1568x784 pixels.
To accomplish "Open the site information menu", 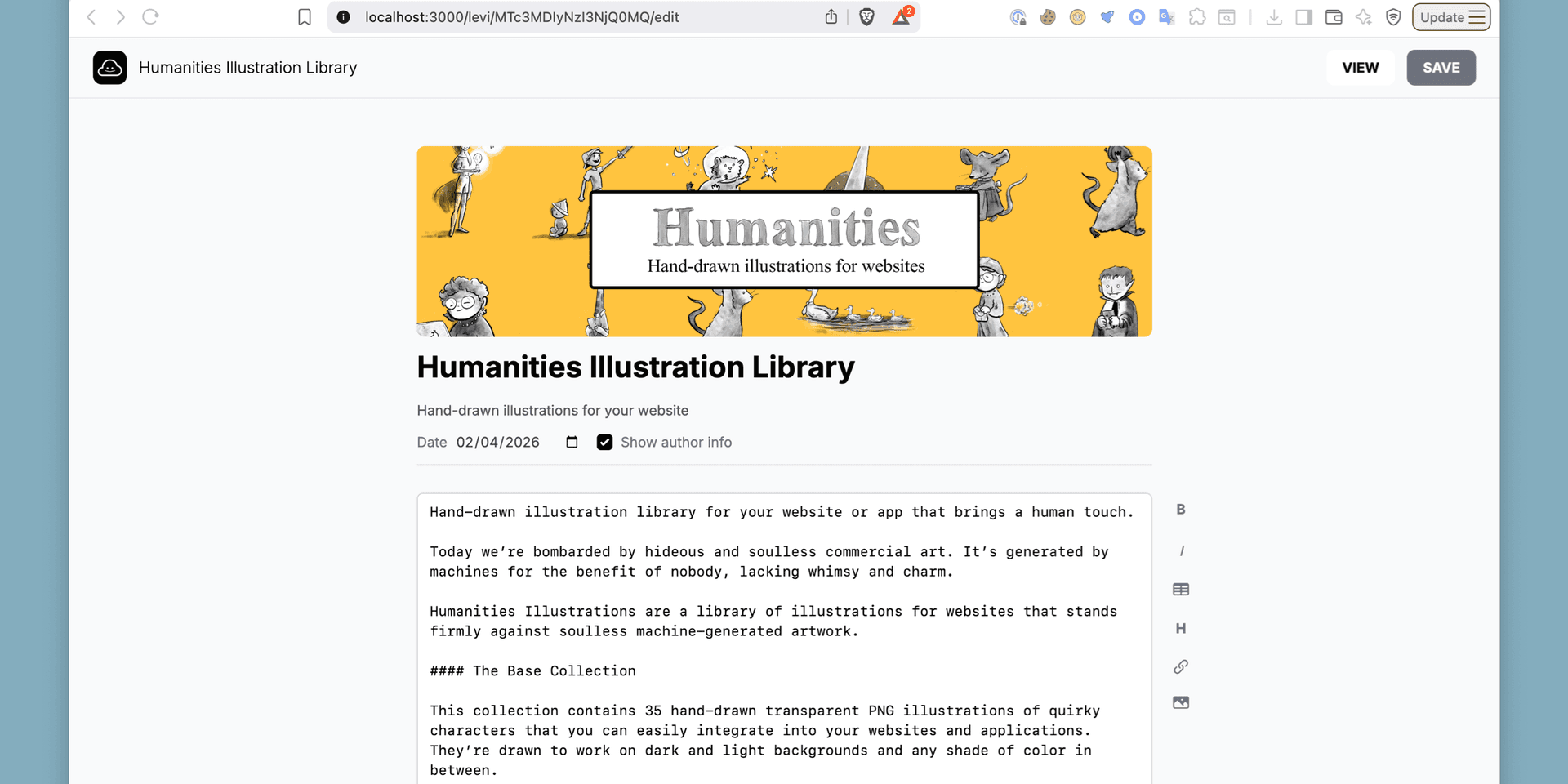I will pyautogui.click(x=343, y=16).
